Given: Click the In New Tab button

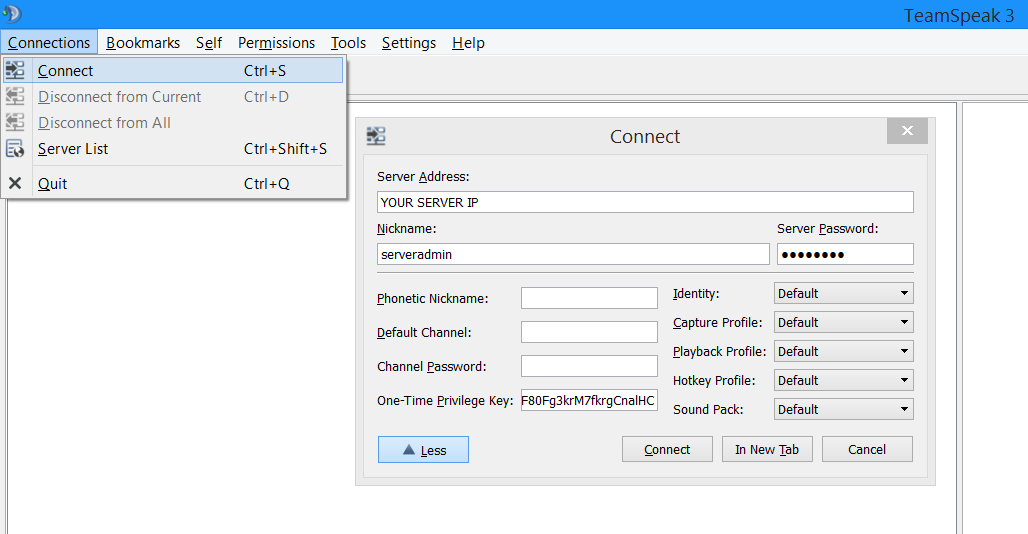Looking at the screenshot, I should pyautogui.click(x=767, y=449).
